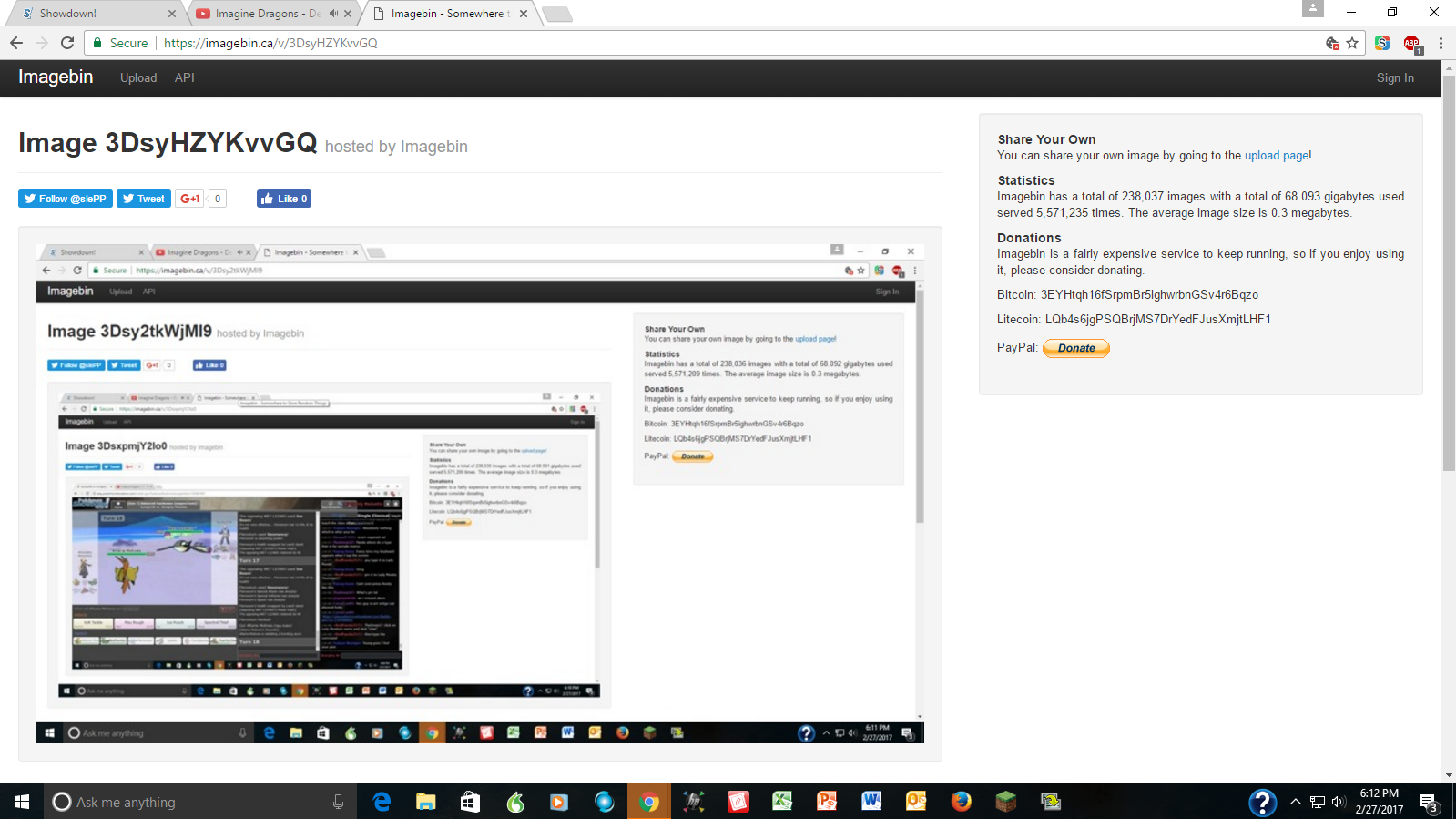The height and width of the screenshot is (819, 1456).
Task: Open the Windows Store taskbar icon
Action: [x=470, y=802]
